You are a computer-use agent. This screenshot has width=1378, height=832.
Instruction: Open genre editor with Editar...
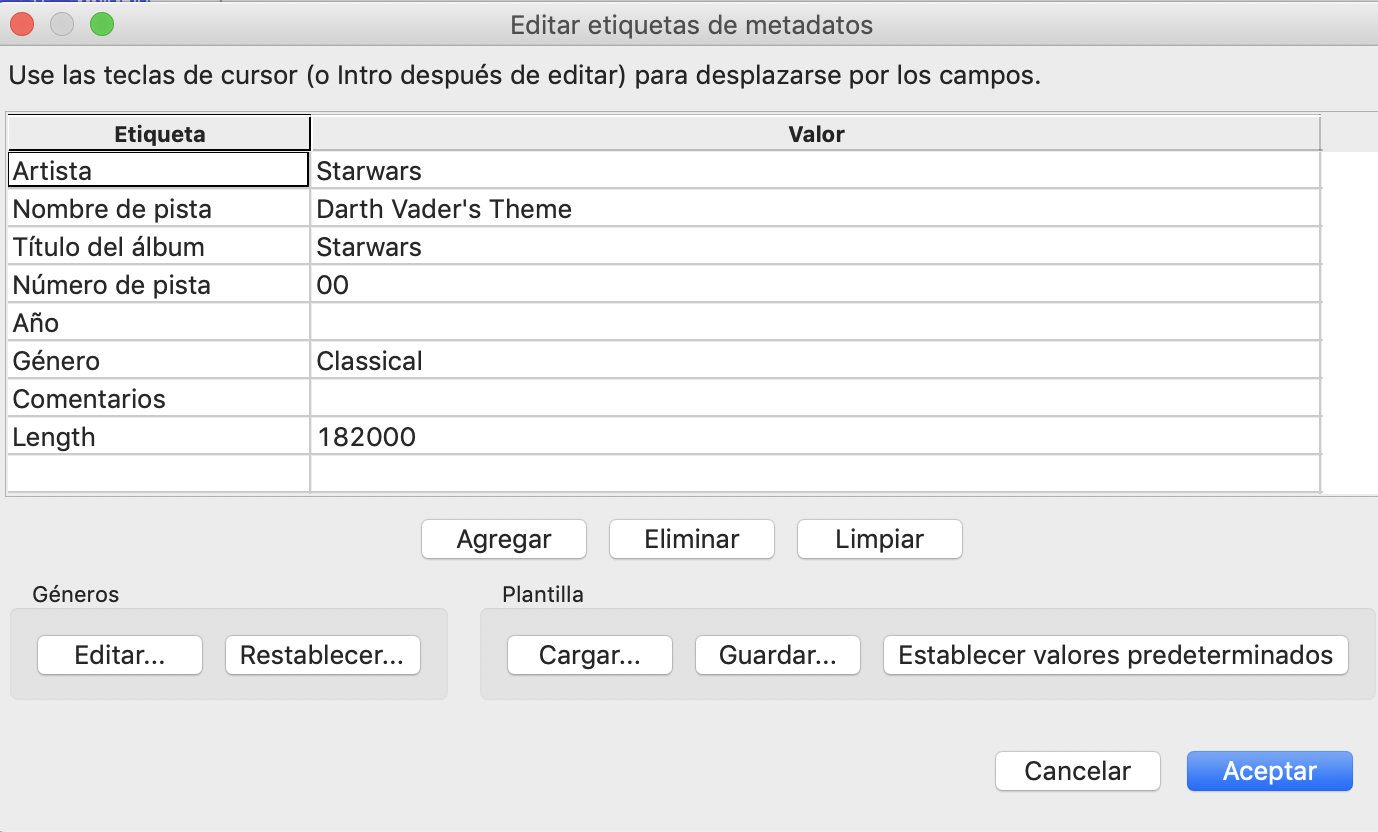point(120,656)
